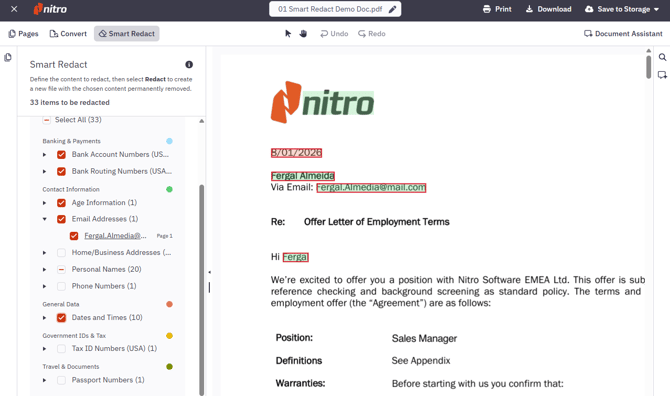Click the highlighted Fergal after Hi
670x396 pixels.
pos(295,257)
